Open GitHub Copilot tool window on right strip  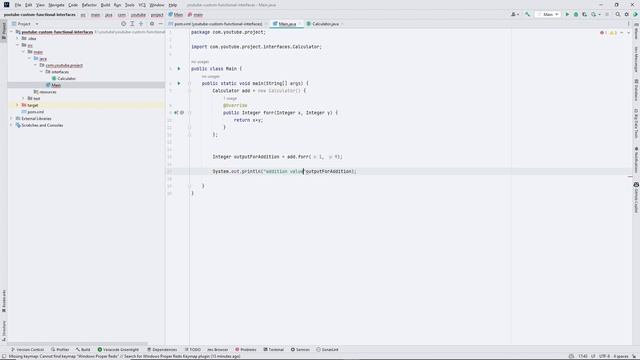pos(636,198)
